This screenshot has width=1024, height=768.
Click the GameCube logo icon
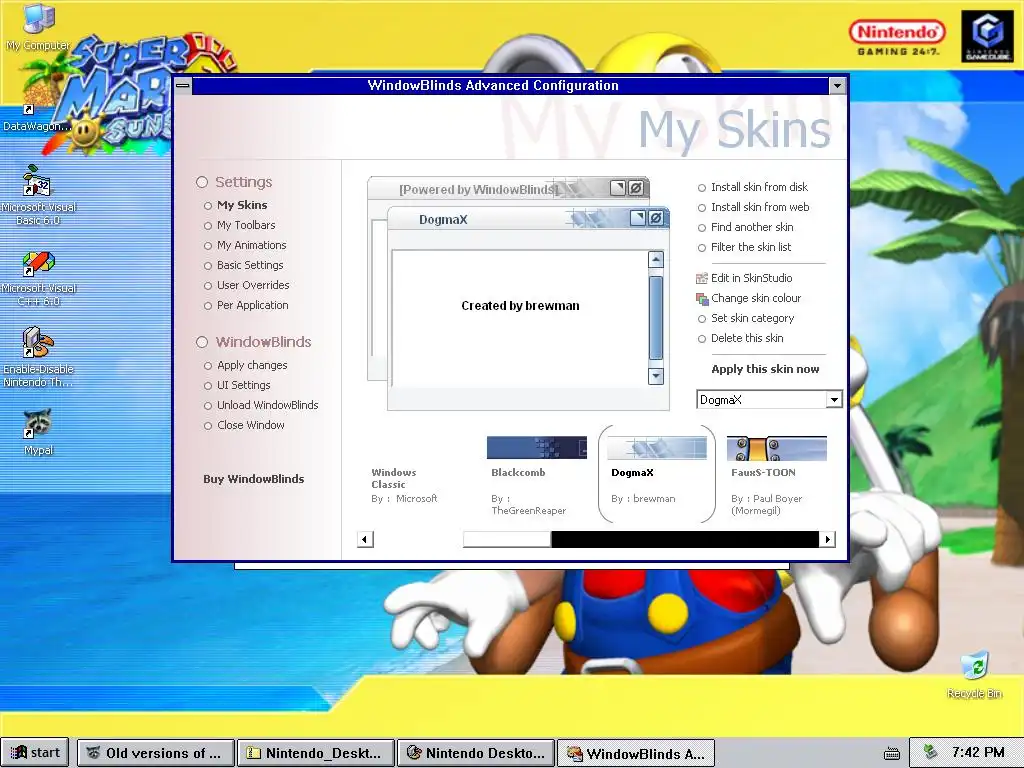coord(987,37)
